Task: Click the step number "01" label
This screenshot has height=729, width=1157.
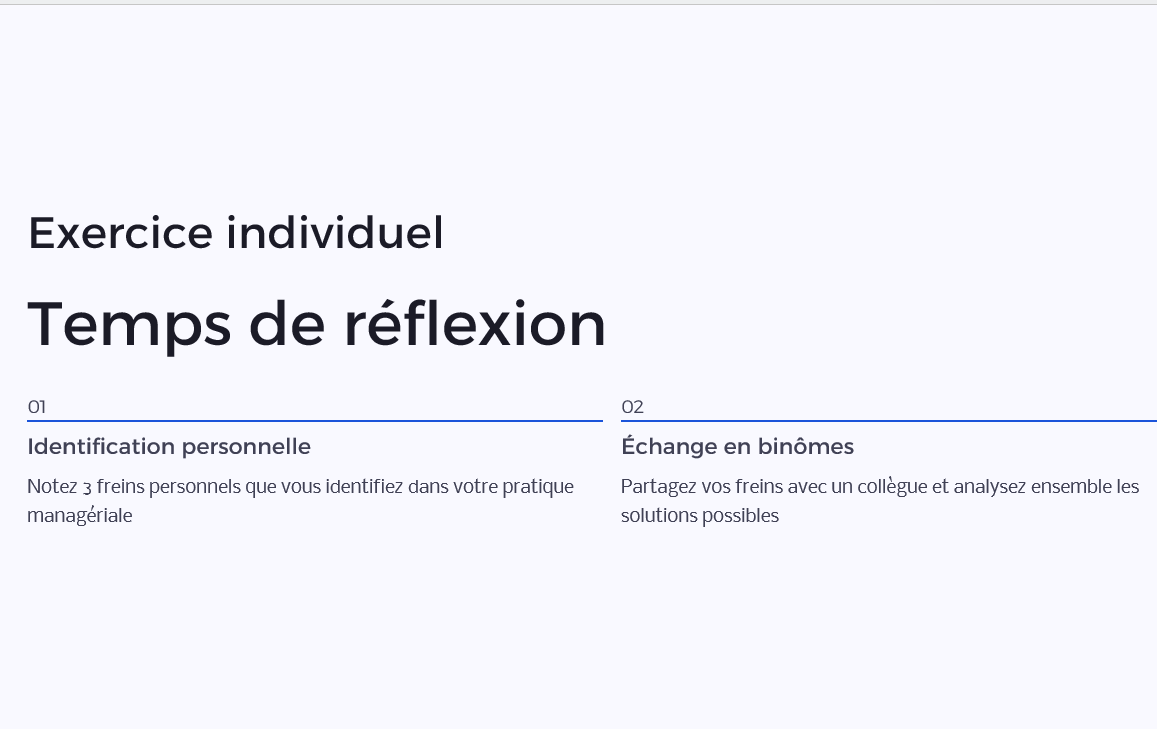Action: (37, 407)
